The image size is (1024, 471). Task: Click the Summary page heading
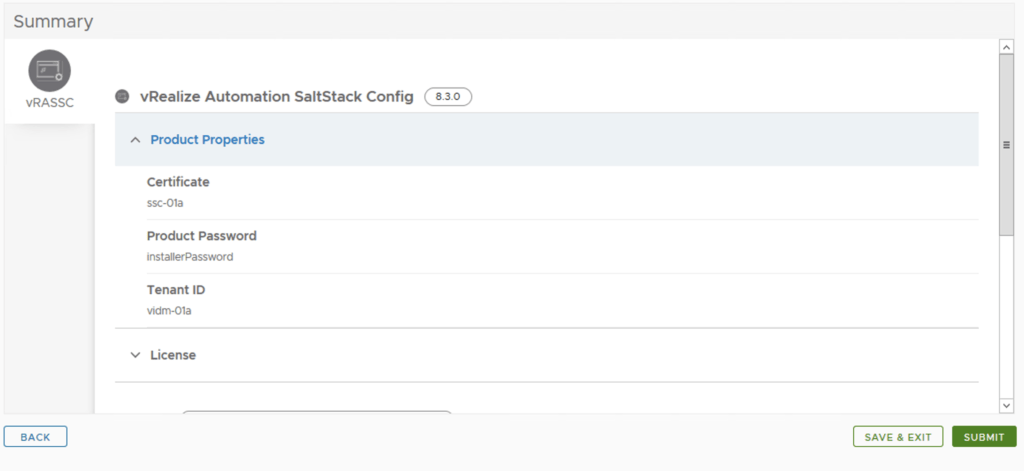pyautogui.click(x=53, y=21)
